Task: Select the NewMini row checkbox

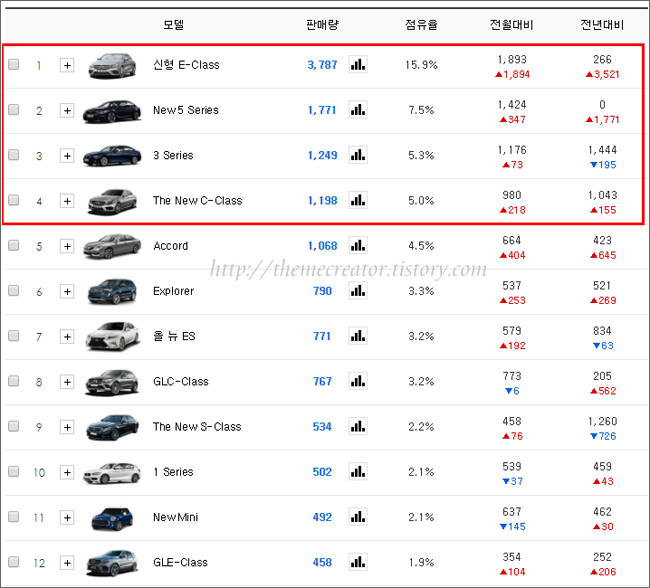Action: [14, 516]
